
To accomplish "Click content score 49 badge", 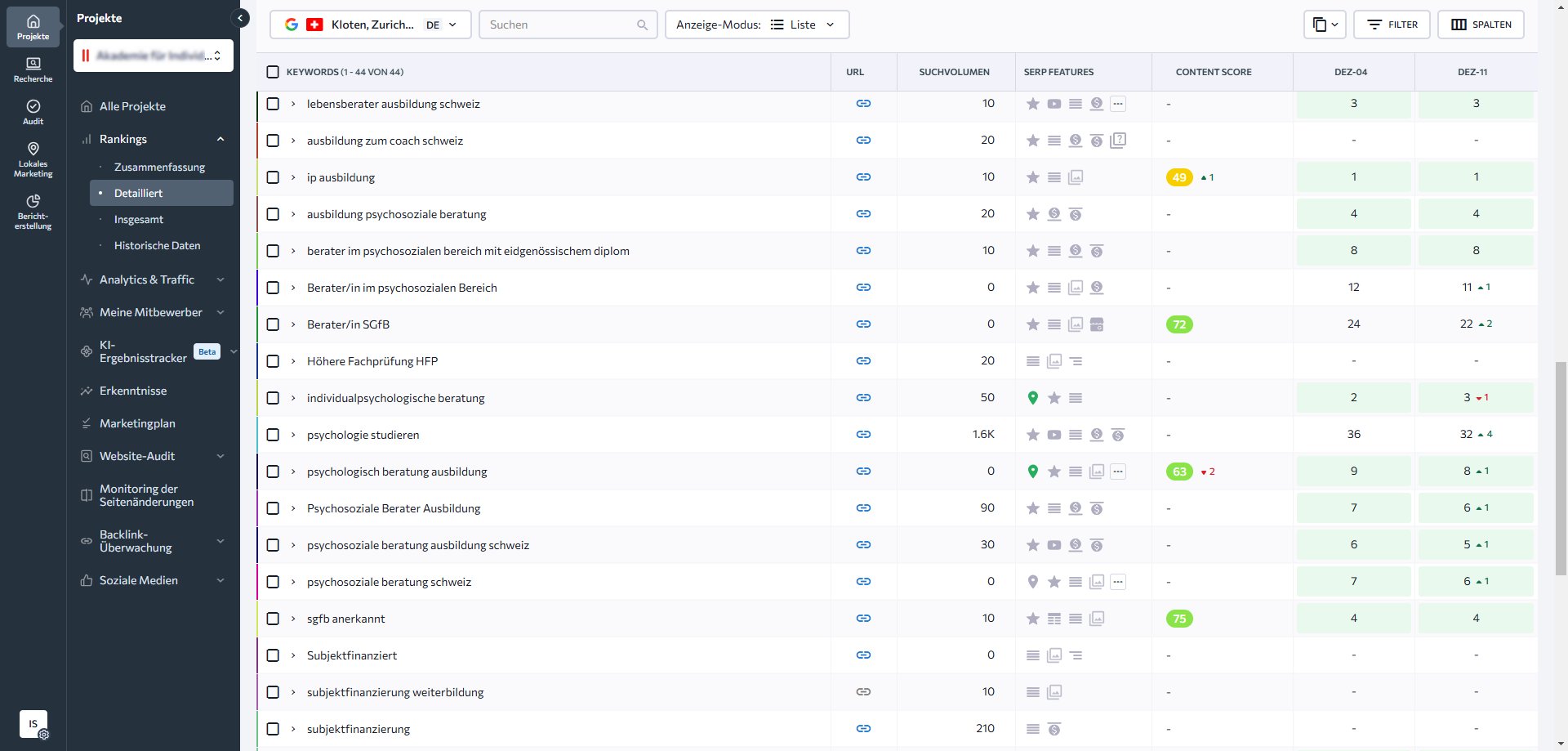I will pyautogui.click(x=1179, y=177).
